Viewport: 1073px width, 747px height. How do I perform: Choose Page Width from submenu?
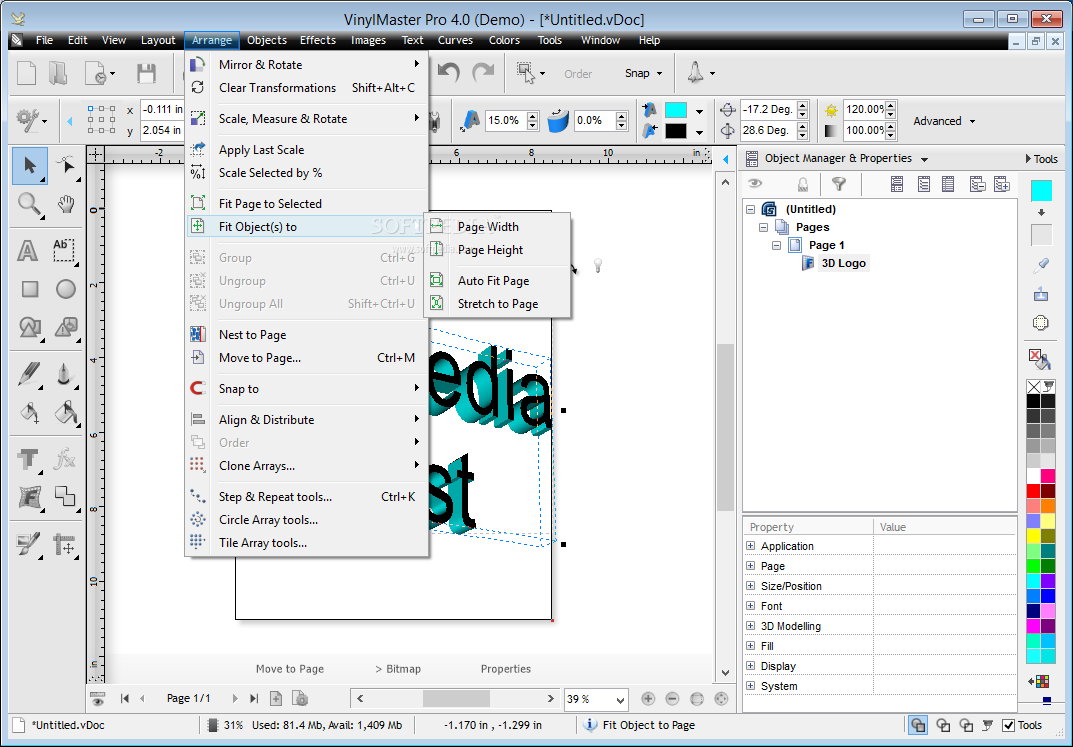tap(497, 226)
